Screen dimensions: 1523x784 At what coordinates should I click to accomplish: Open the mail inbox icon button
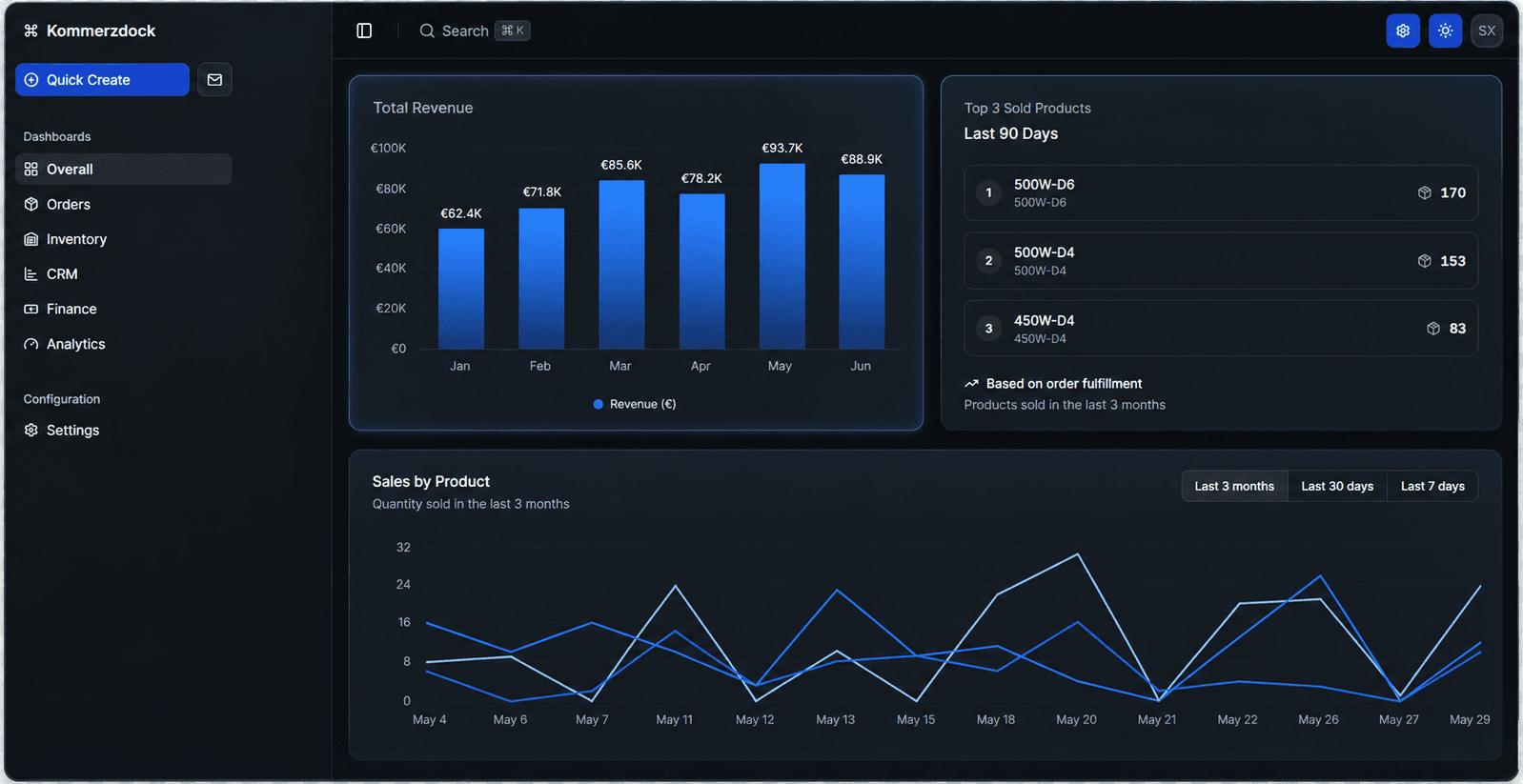pos(214,80)
